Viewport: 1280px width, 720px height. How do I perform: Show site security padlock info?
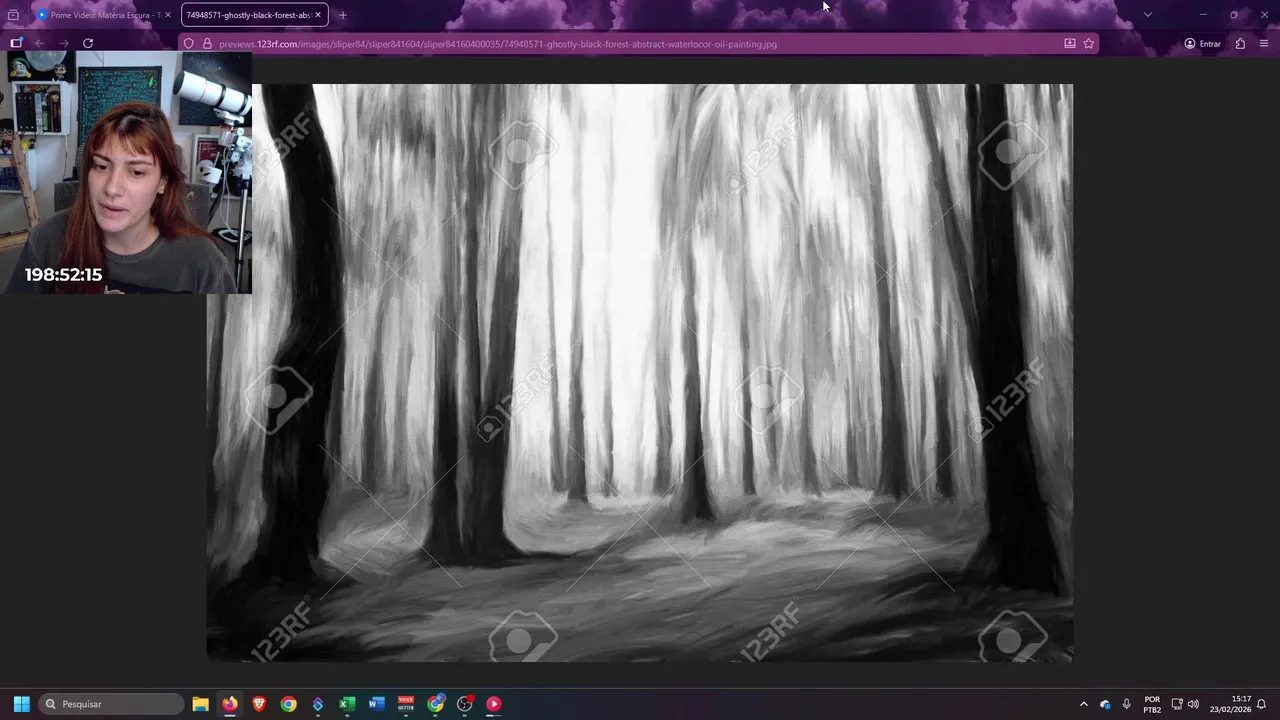tap(207, 44)
